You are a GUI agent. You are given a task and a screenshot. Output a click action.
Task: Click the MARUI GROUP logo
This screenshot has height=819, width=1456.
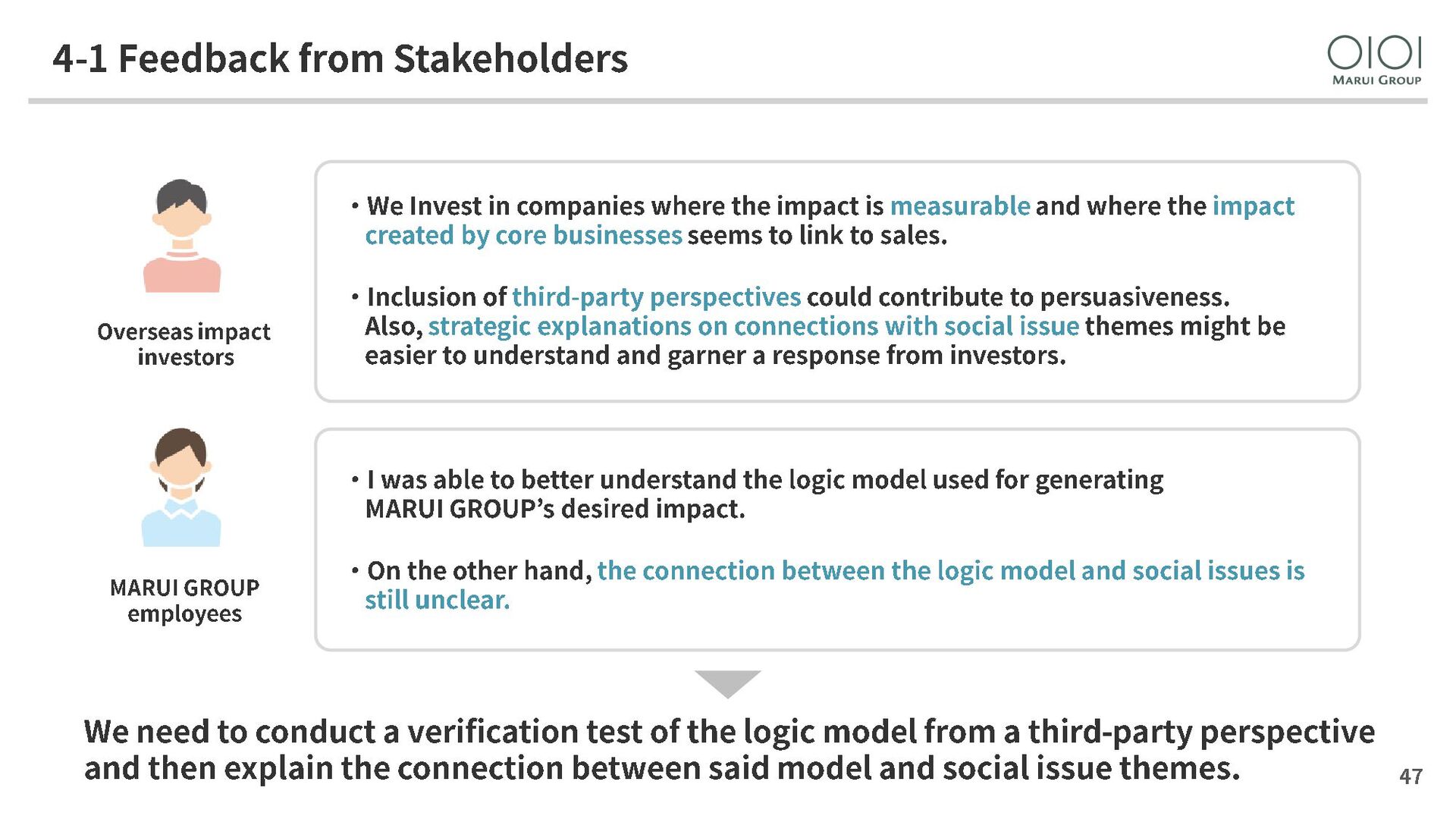coord(1374,61)
